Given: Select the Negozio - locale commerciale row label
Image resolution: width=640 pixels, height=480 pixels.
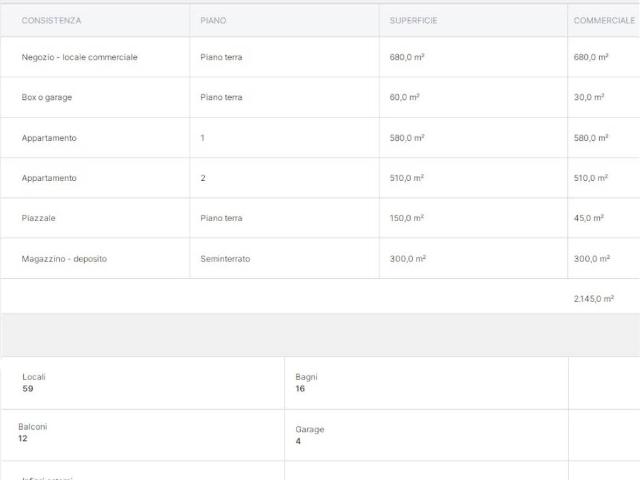Looking at the screenshot, I should (x=80, y=57).
